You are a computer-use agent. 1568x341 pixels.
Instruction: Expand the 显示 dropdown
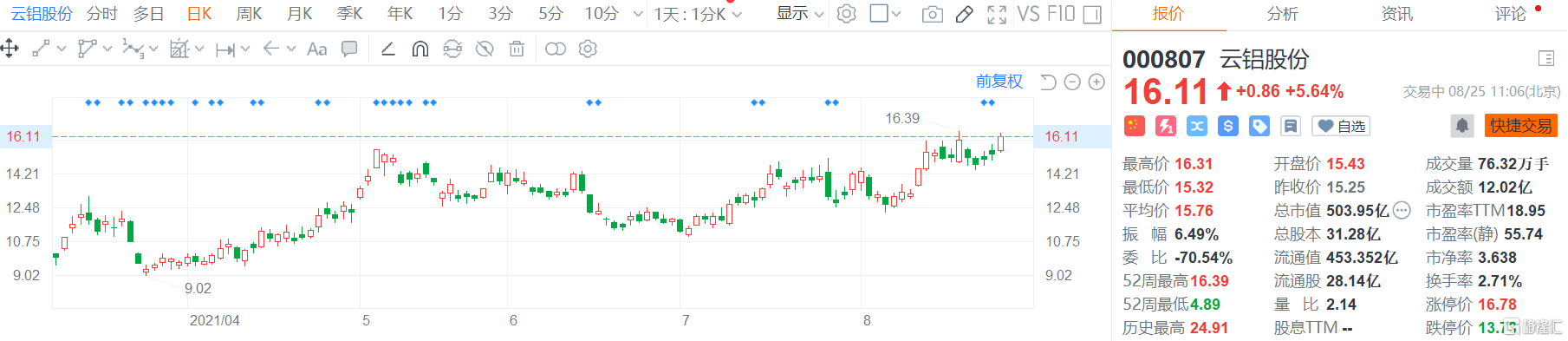pos(799,14)
